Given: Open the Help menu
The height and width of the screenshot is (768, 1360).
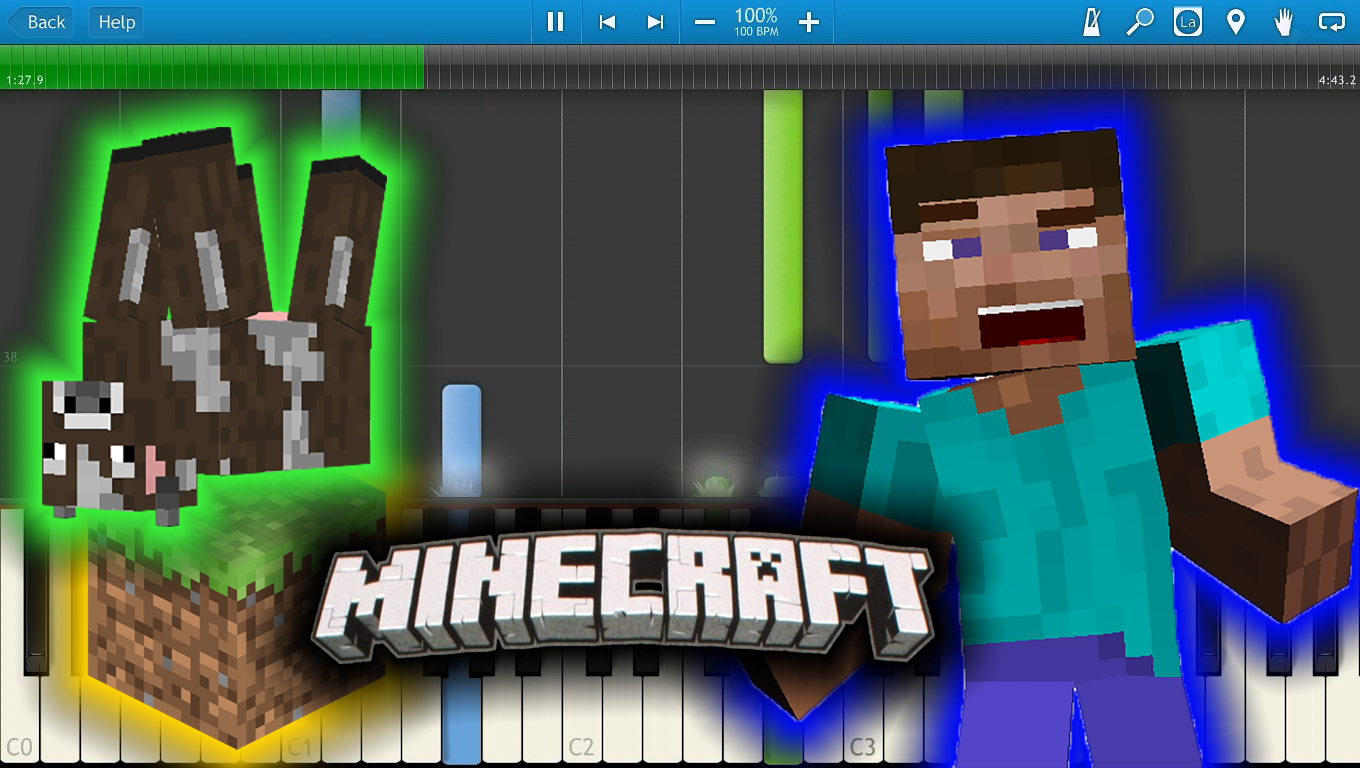Looking at the screenshot, I should click(x=116, y=22).
